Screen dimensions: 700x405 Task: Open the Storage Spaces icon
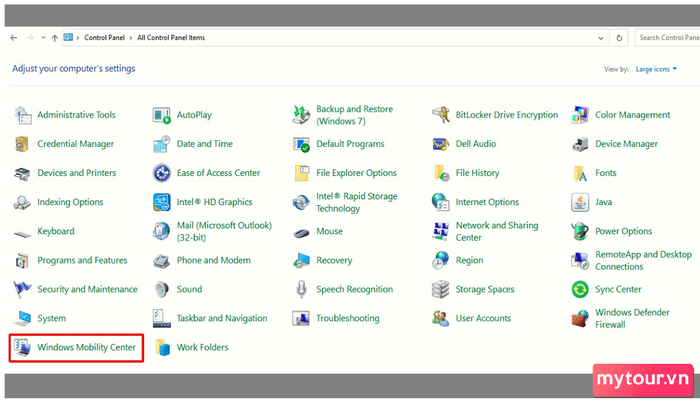tap(441, 289)
